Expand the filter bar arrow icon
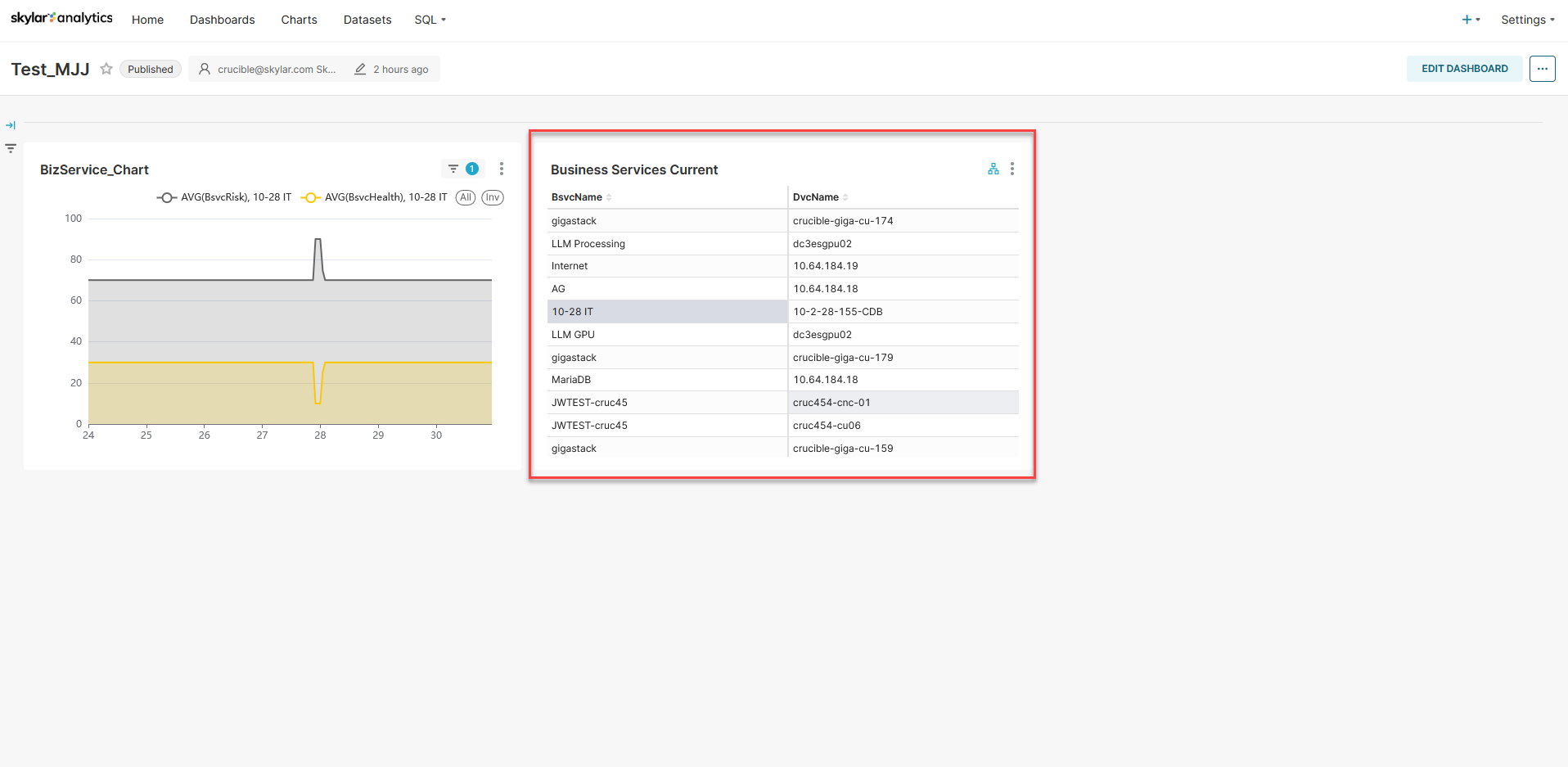Image resolution: width=1568 pixels, height=767 pixels. click(11, 125)
